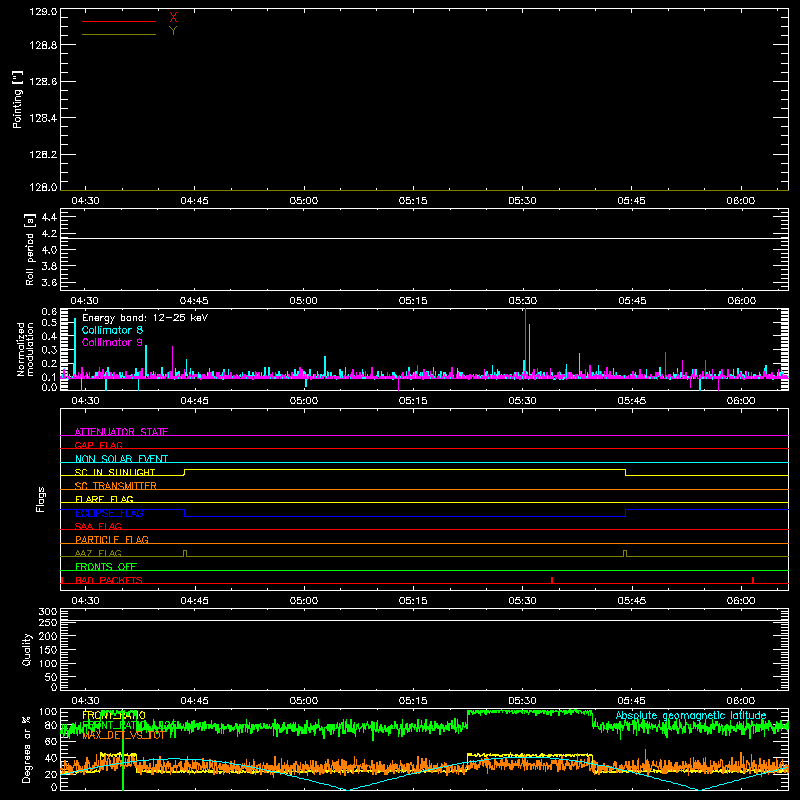Click the '128.6' tick label on Pointing axis

click(43, 82)
